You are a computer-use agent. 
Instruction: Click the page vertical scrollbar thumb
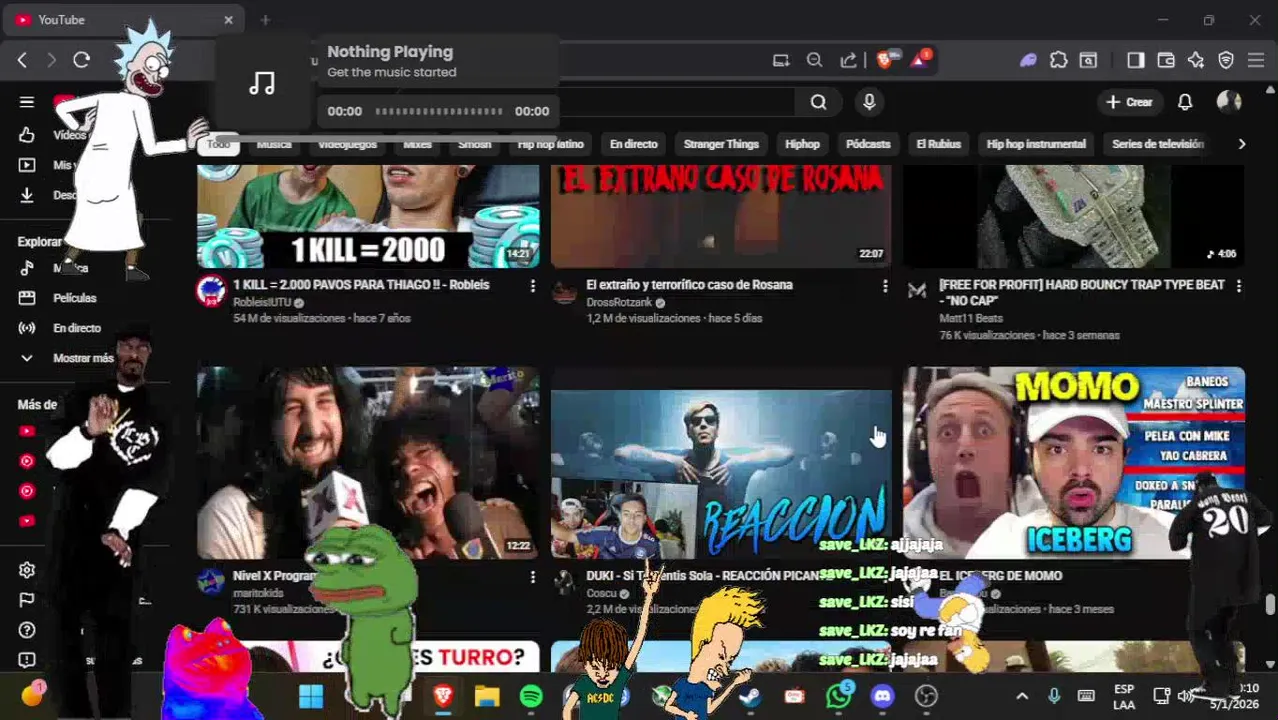point(1270,605)
